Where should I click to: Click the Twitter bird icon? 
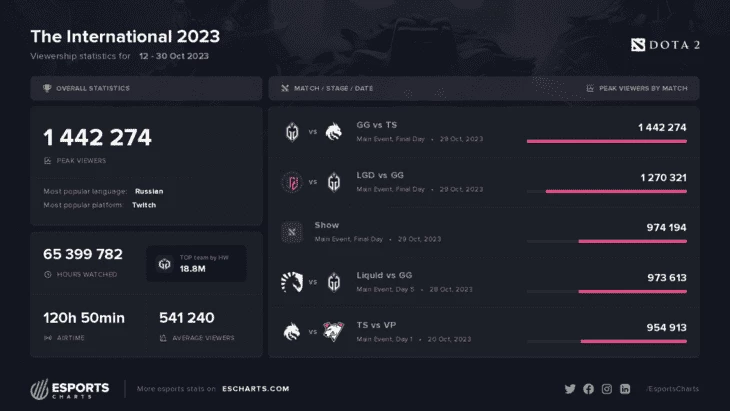[x=570, y=389]
